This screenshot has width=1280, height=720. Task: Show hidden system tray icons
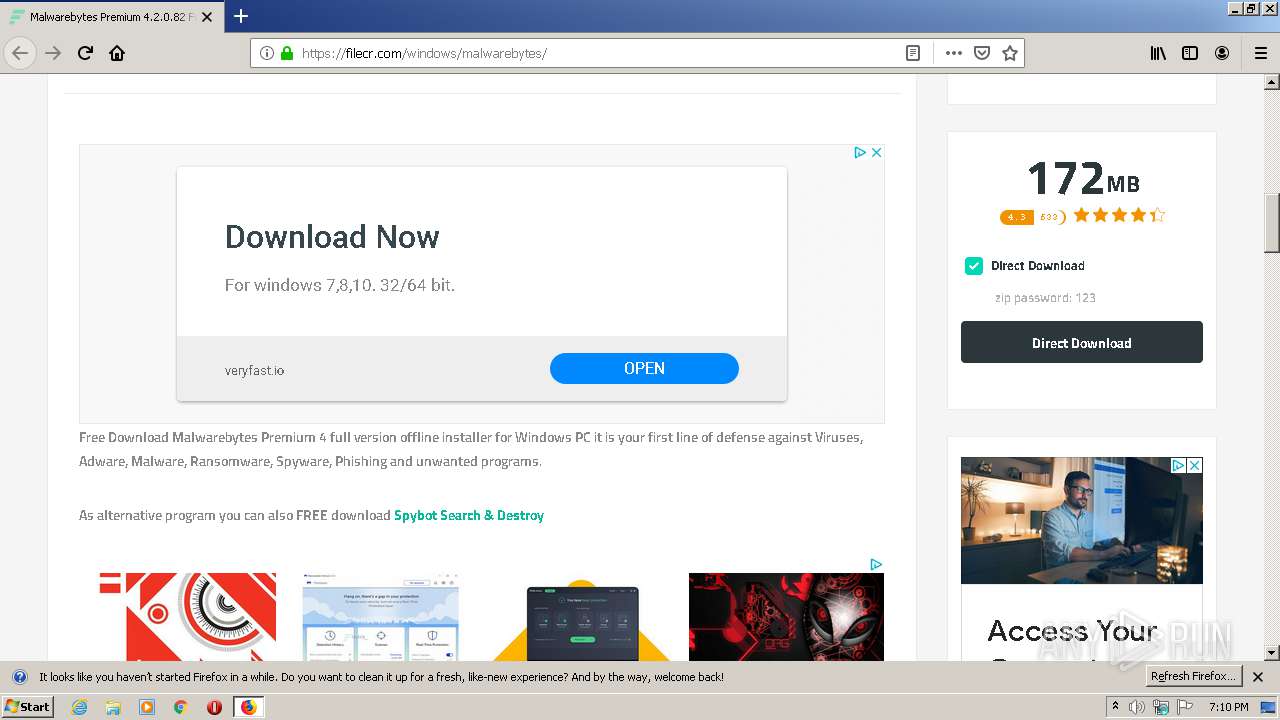(x=1115, y=707)
